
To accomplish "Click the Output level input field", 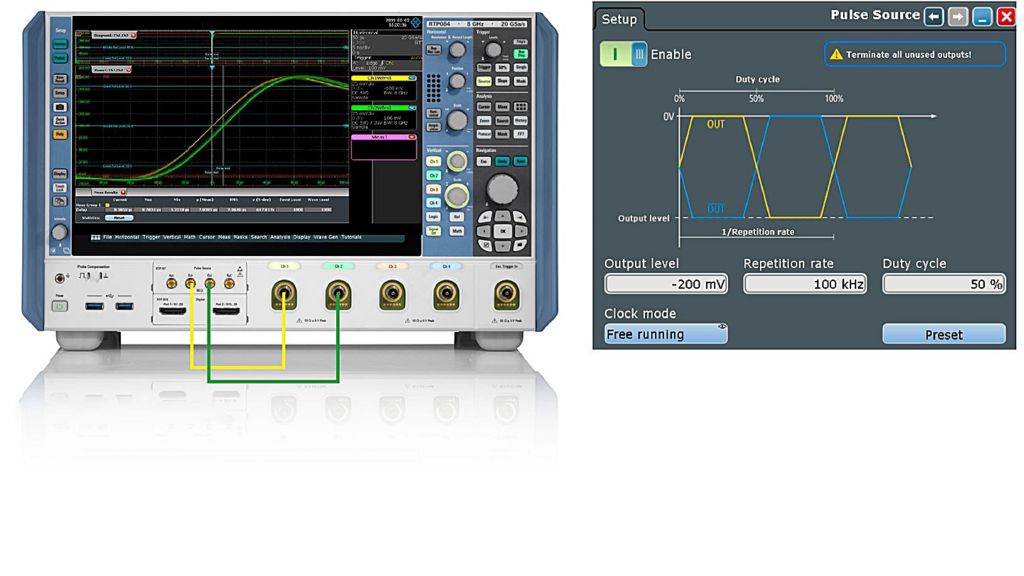I will [x=665, y=284].
